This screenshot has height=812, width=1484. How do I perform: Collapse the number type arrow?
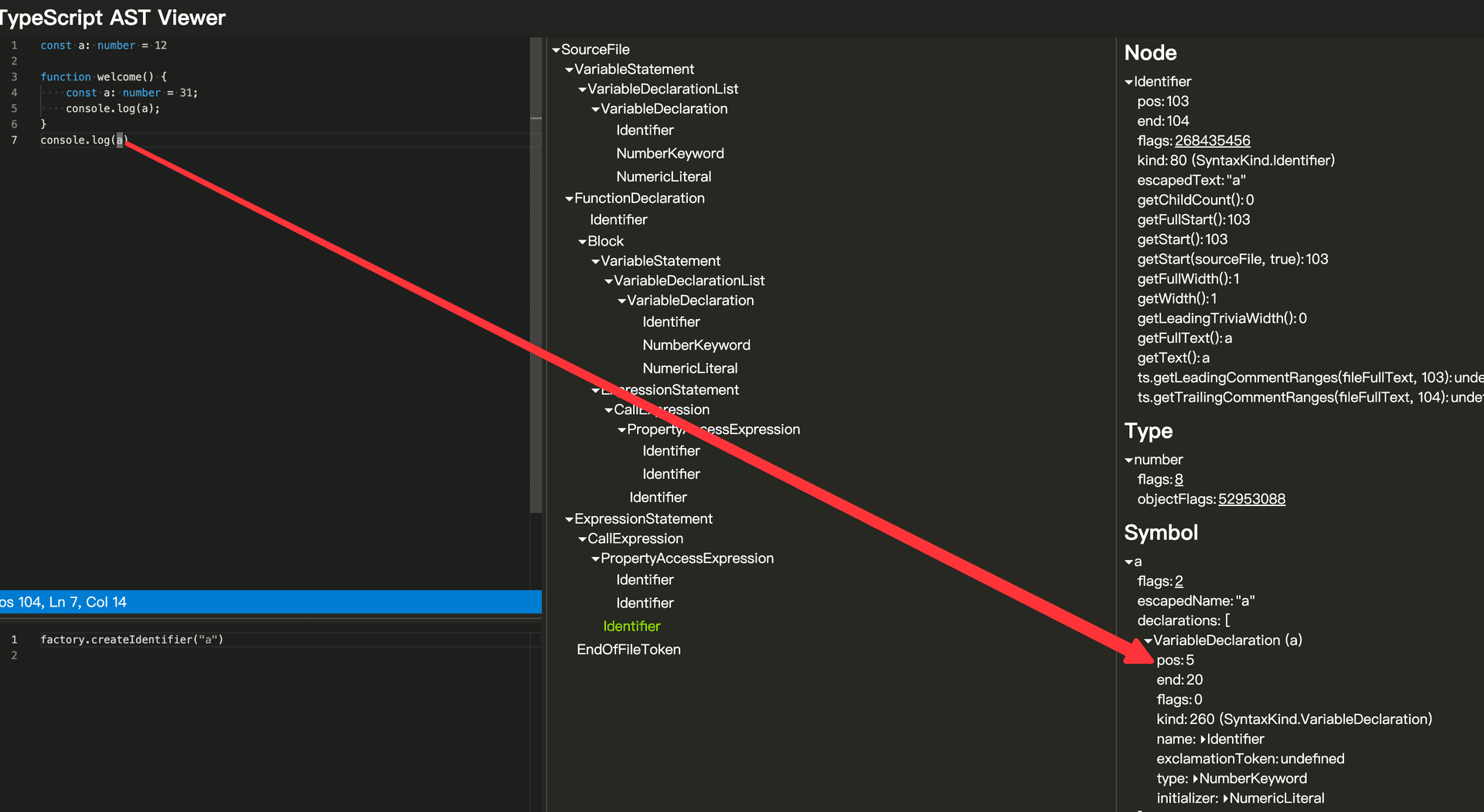(x=1128, y=460)
